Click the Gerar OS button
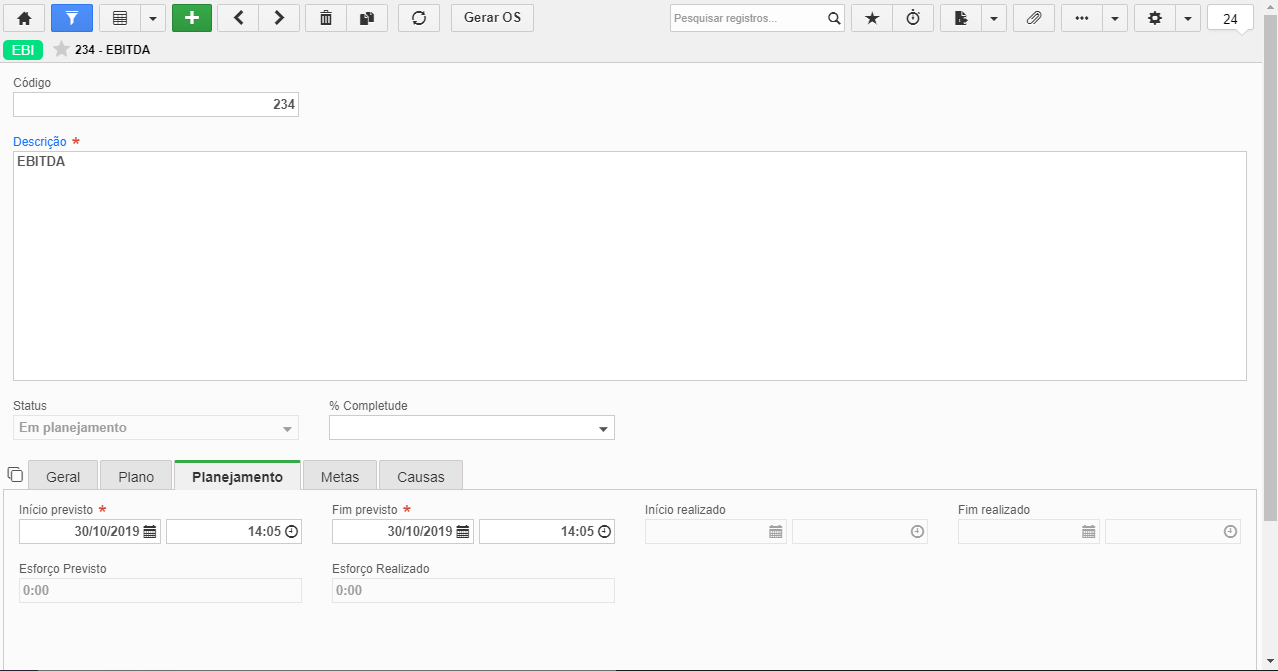Image resolution: width=1278 pixels, height=671 pixels. (492, 18)
